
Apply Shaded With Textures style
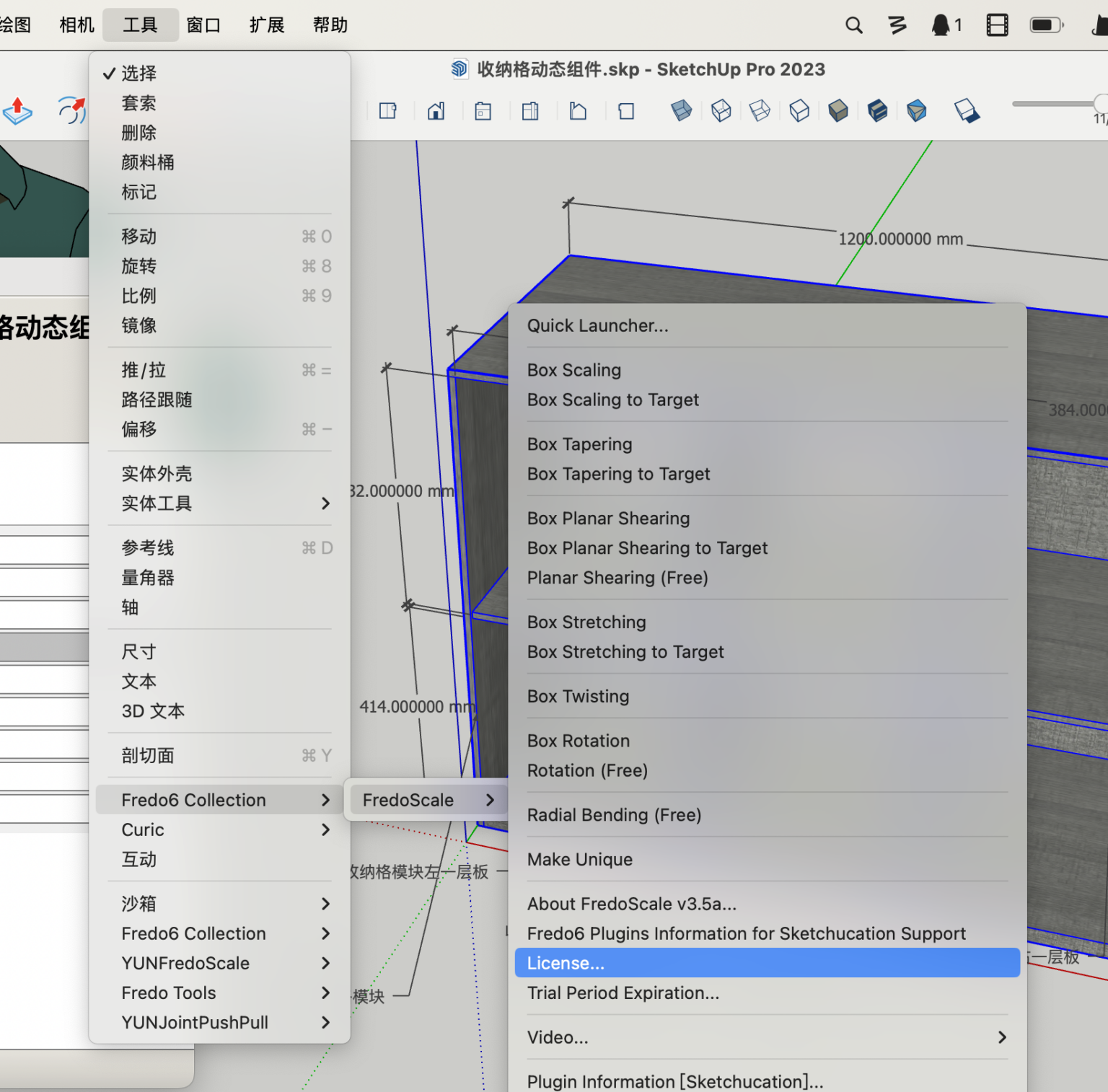877,111
